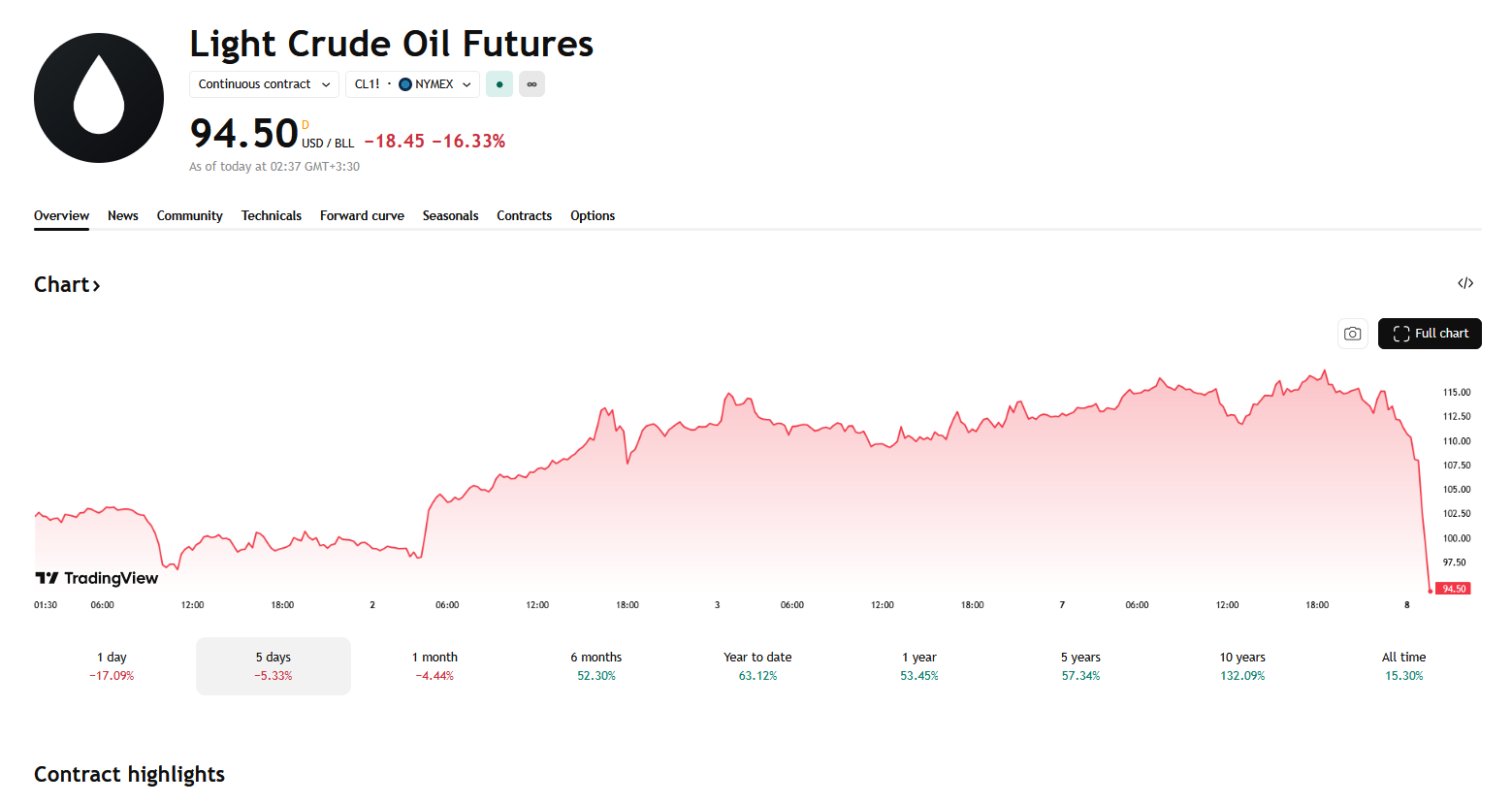This screenshot has height=804, width=1512.
Task: Open the CL1! NYMEX symbol dropdown
Action: [x=412, y=84]
